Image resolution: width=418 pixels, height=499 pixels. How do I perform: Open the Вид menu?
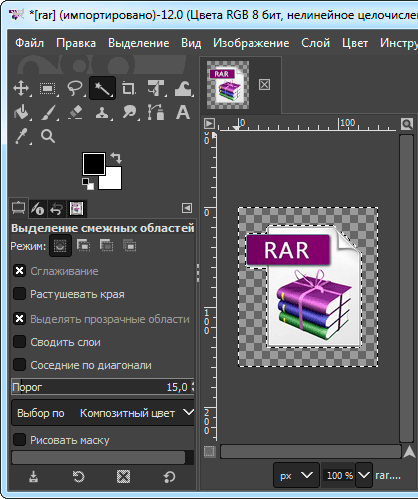[191, 43]
